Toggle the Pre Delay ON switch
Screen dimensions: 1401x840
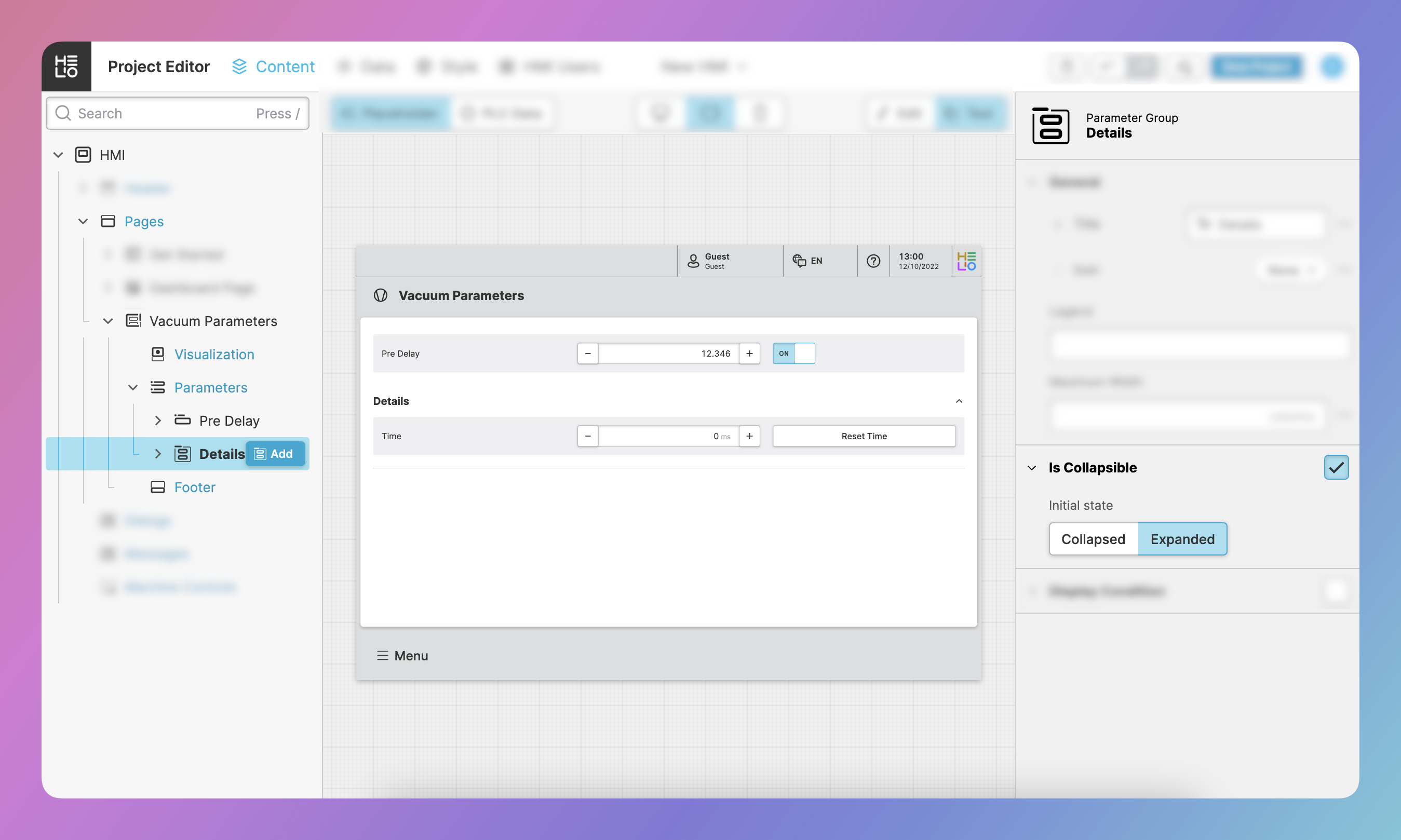coord(793,353)
